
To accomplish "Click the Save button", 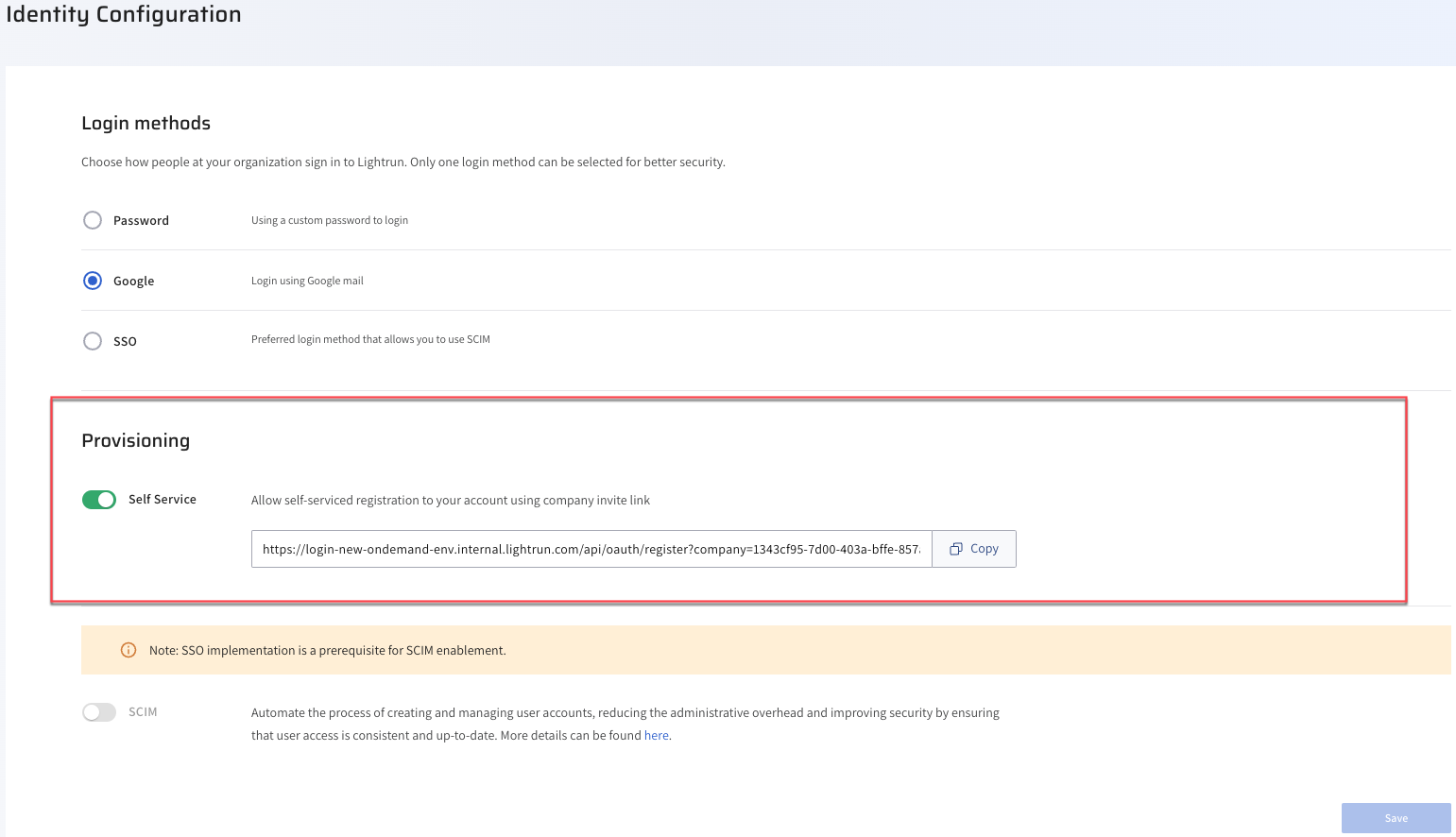I will [x=1396, y=818].
